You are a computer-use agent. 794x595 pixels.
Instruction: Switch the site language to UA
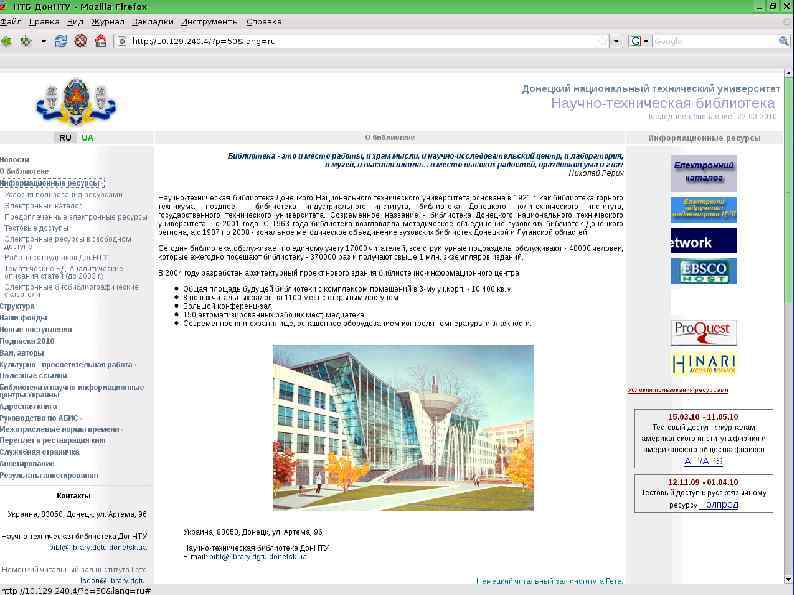(88, 138)
